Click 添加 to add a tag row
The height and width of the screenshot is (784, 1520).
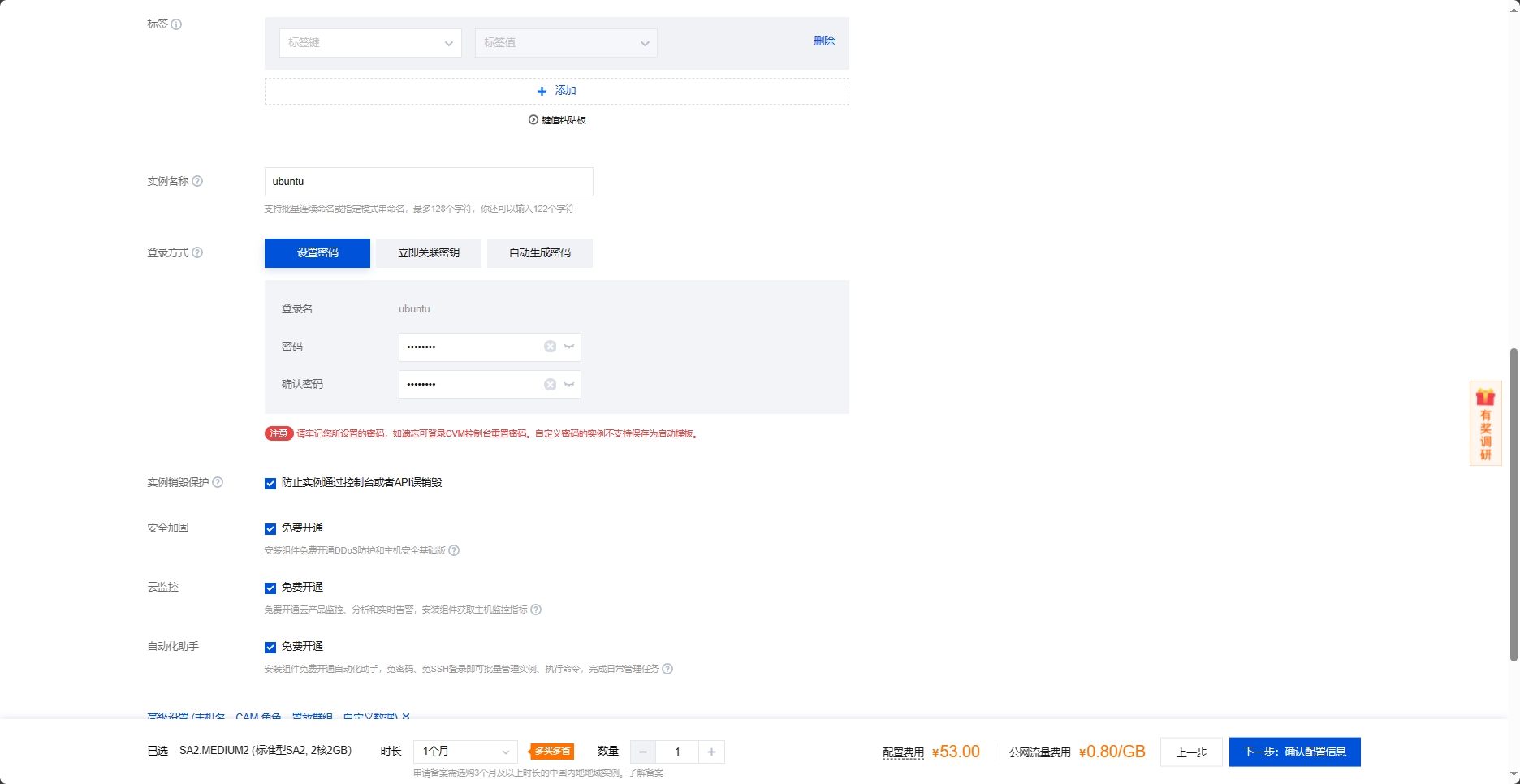point(557,91)
